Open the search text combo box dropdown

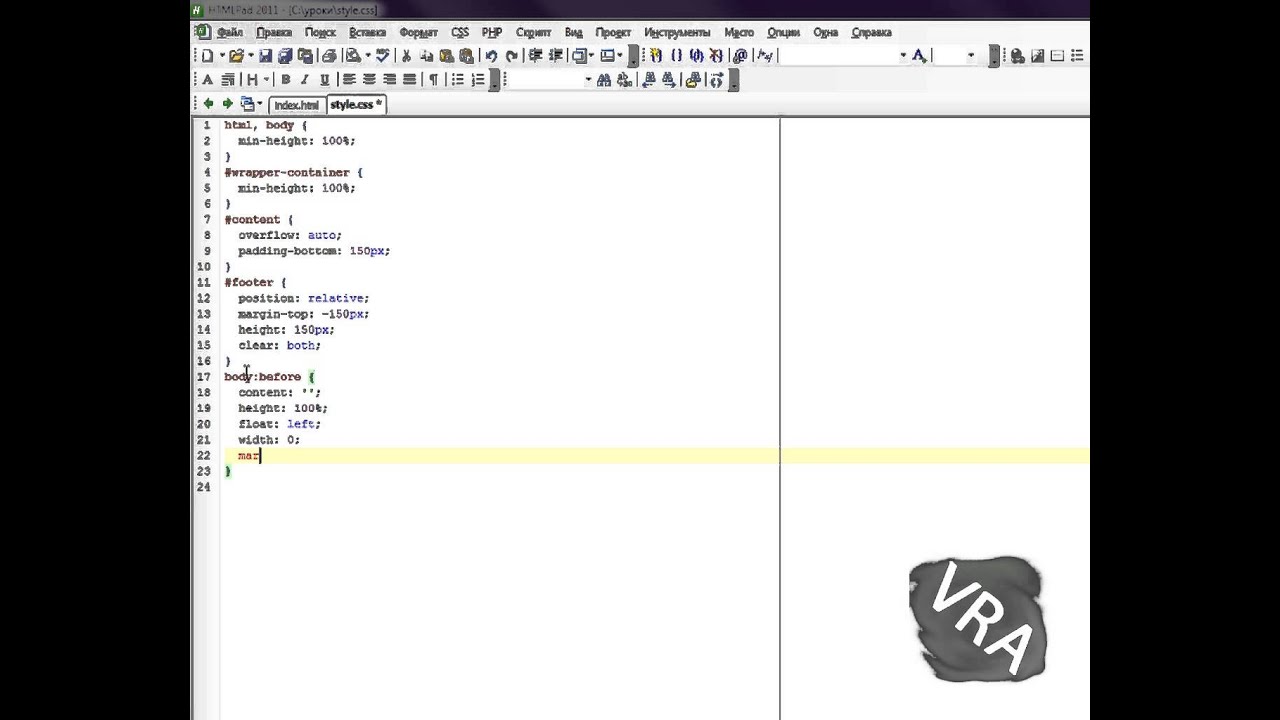tap(588, 80)
